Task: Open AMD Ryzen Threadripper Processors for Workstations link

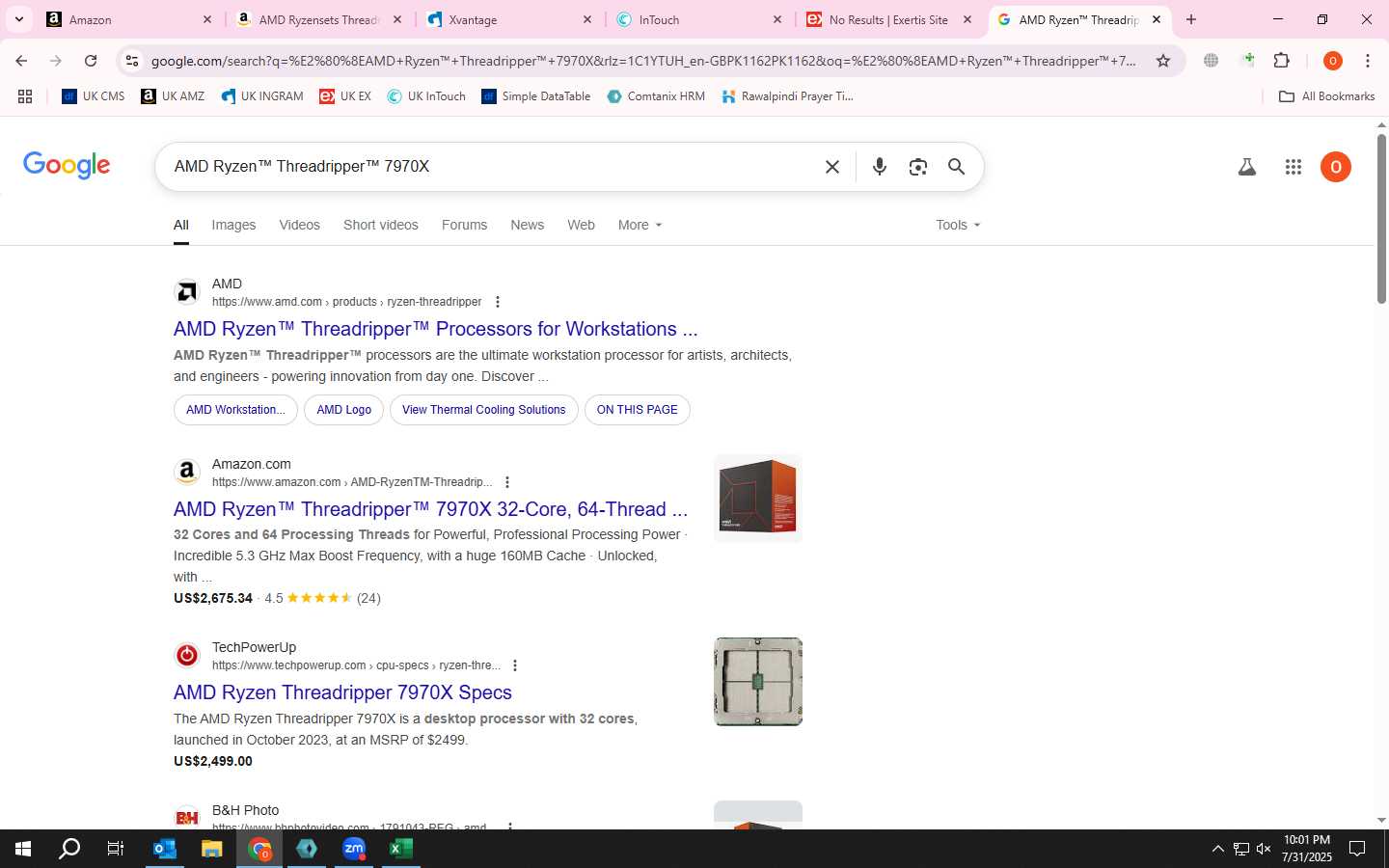Action: [436, 329]
